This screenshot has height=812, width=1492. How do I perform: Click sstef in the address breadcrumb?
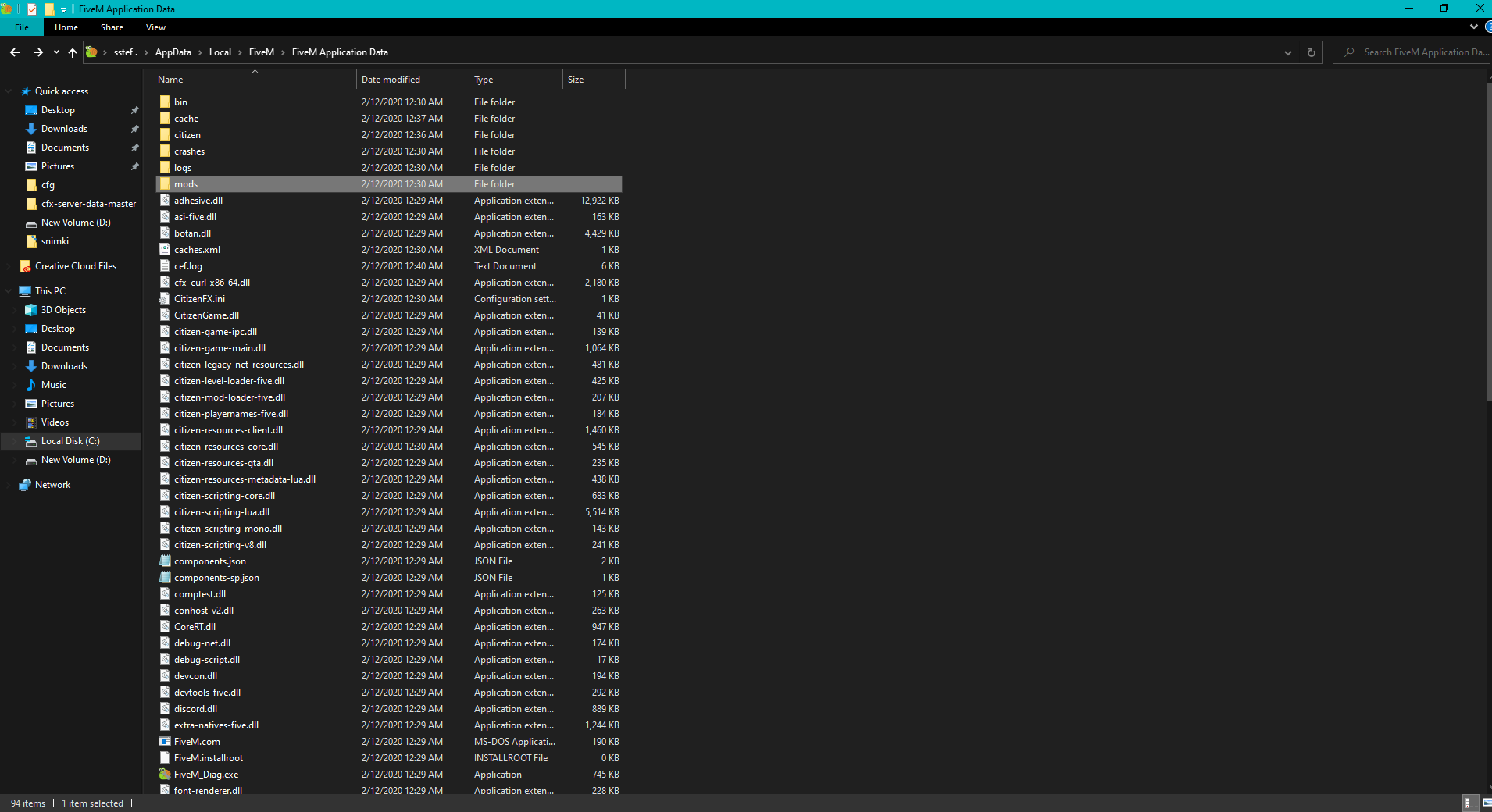(125, 52)
